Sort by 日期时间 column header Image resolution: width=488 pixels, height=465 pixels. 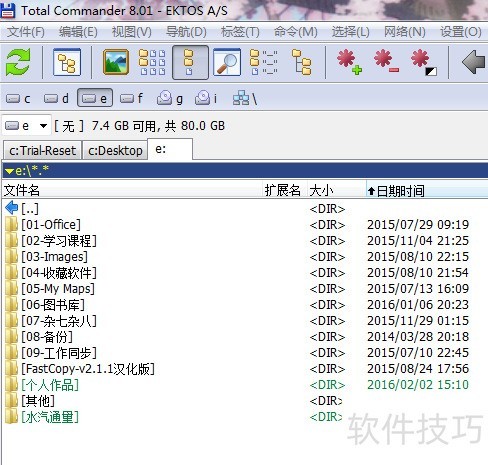point(427,191)
